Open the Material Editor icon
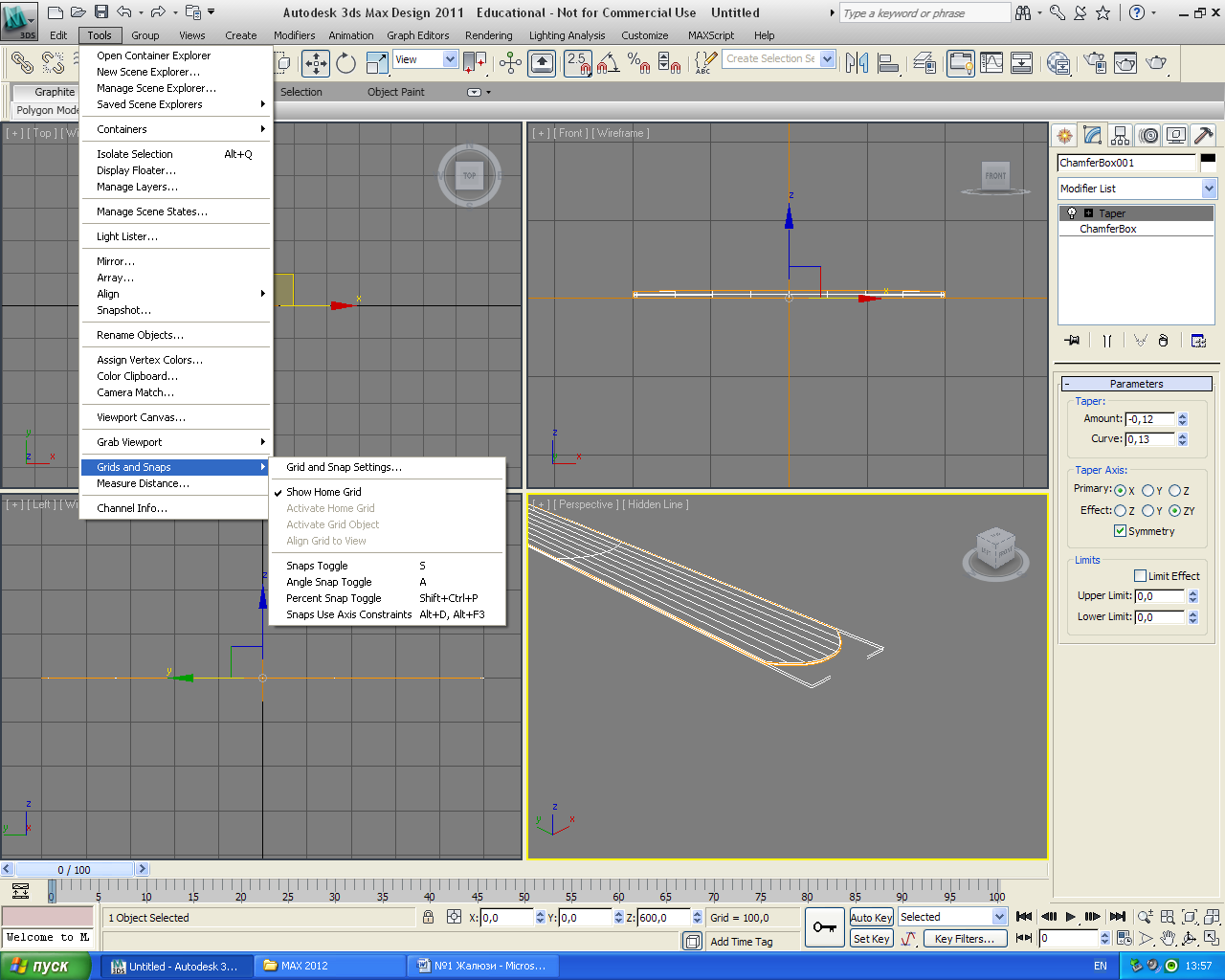The image size is (1225, 980). [1058, 63]
